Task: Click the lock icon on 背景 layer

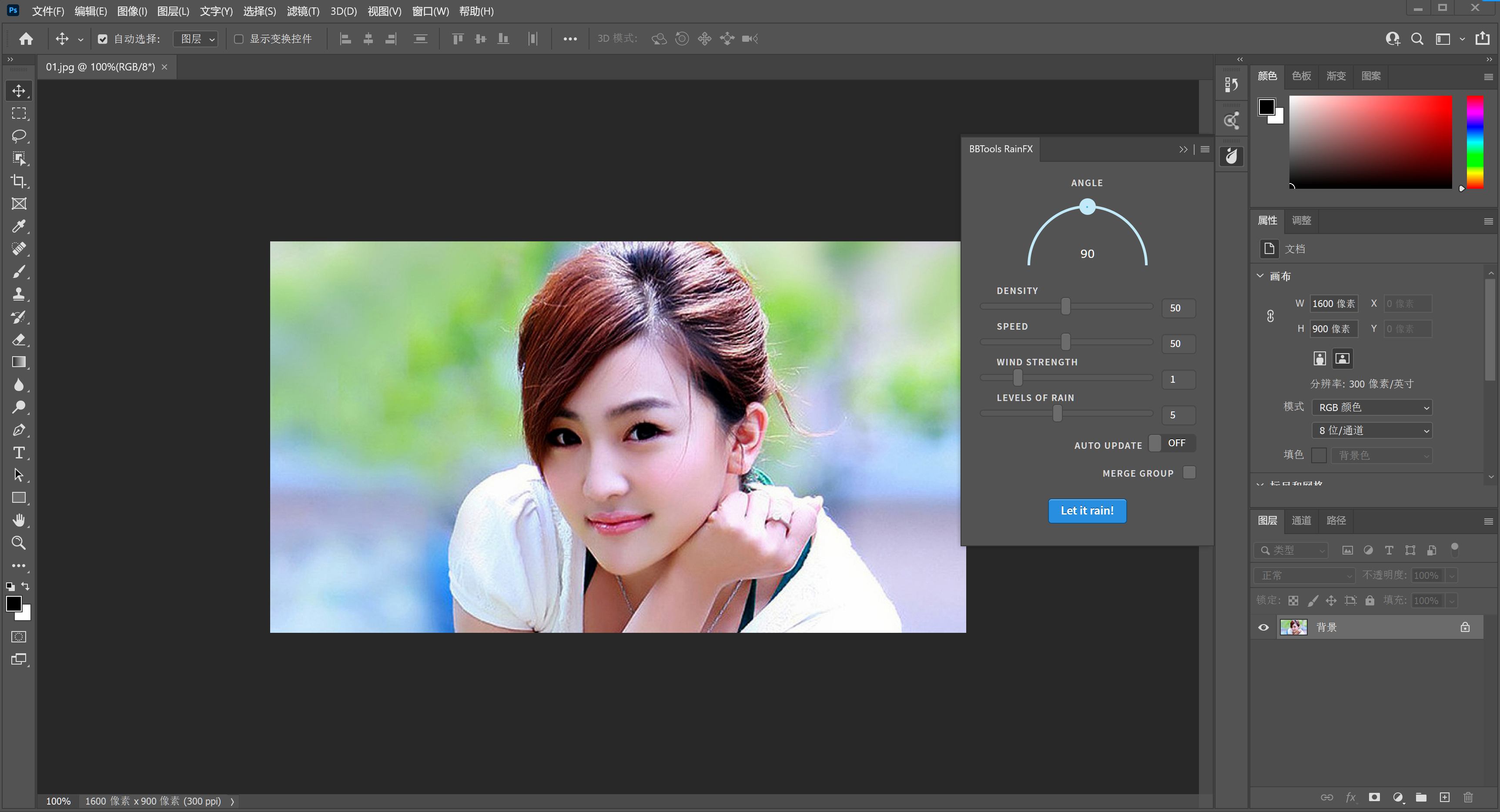Action: [x=1464, y=628]
